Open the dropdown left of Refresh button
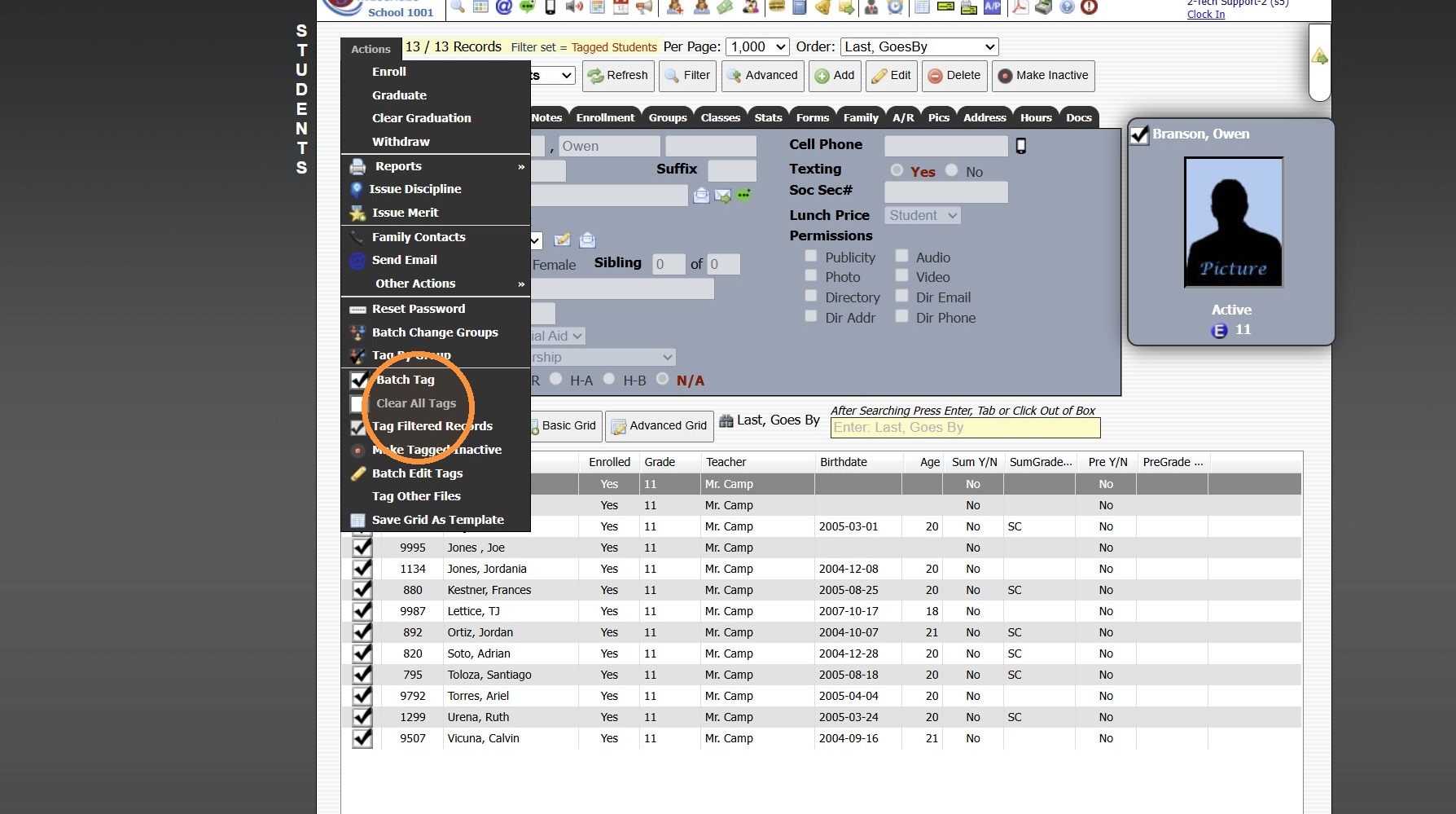This screenshot has width=1456, height=814. [553, 76]
